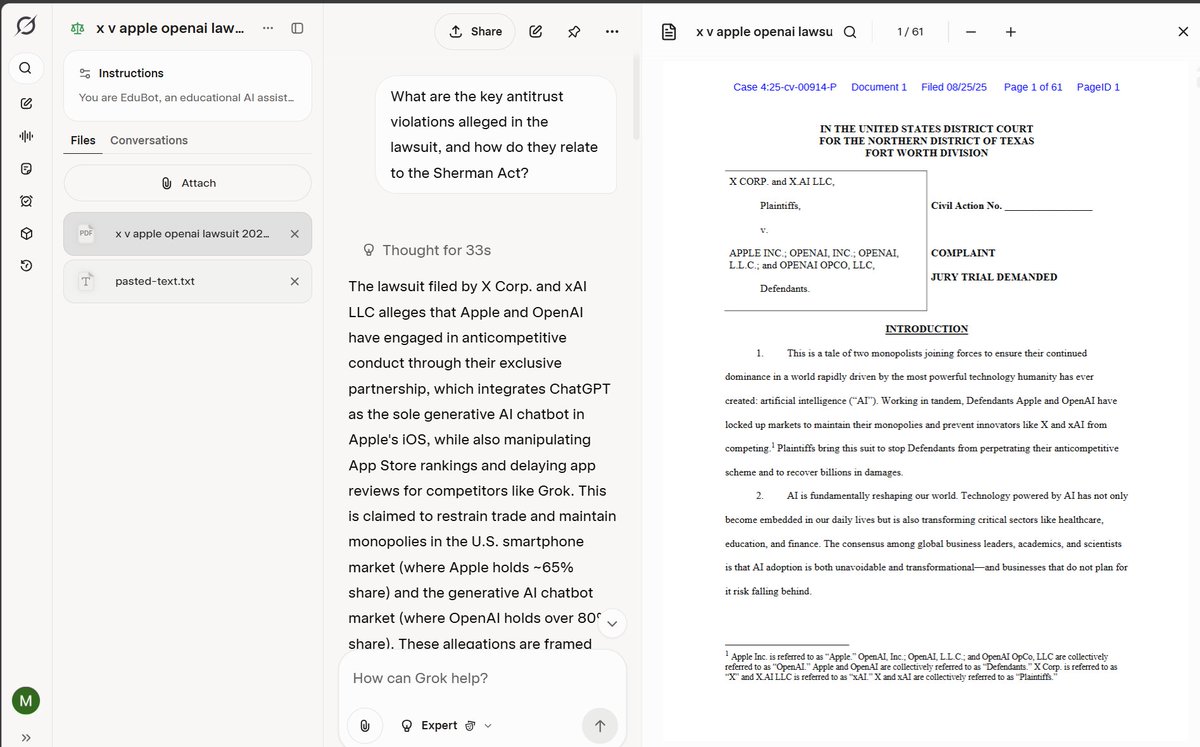Screen dimensions: 1200x747
Task: Click the Share button
Action: point(475,31)
